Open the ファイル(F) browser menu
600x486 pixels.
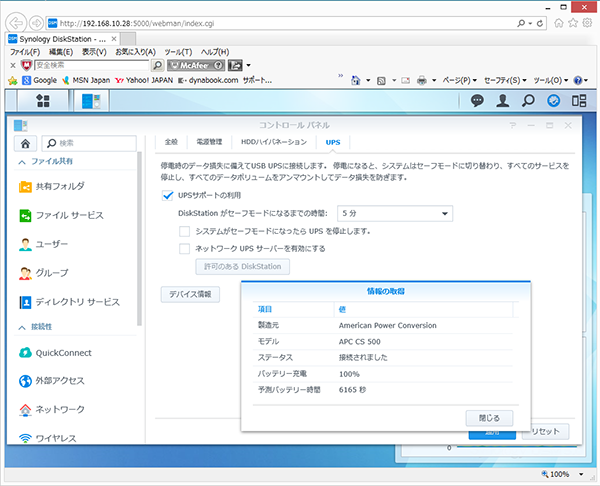tap(25, 52)
